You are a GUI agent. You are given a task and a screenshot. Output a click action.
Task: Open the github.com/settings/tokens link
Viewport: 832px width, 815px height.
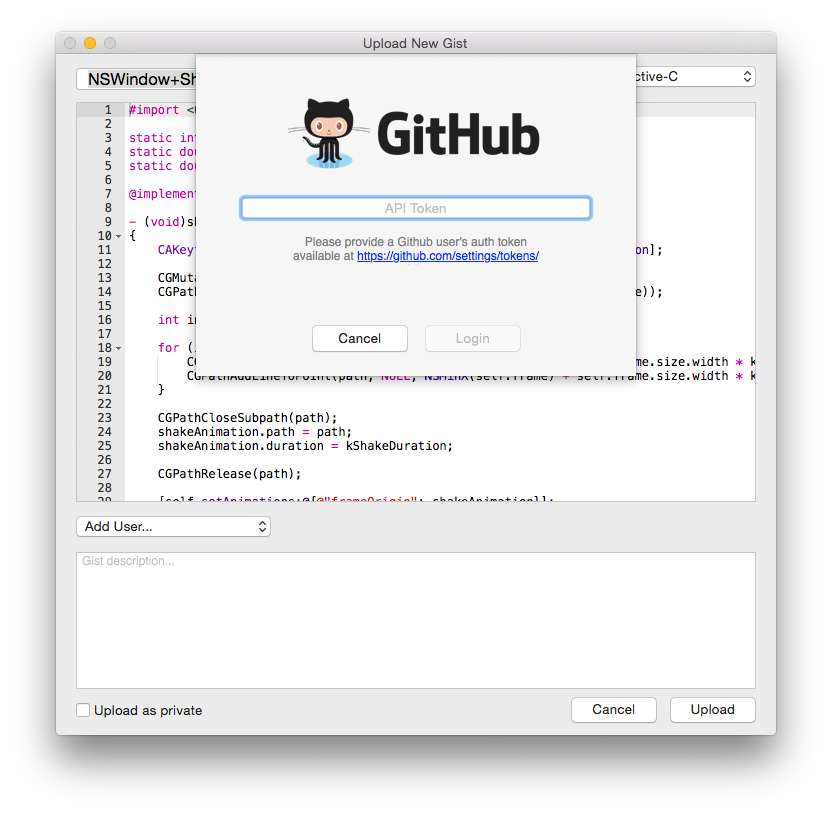point(447,256)
